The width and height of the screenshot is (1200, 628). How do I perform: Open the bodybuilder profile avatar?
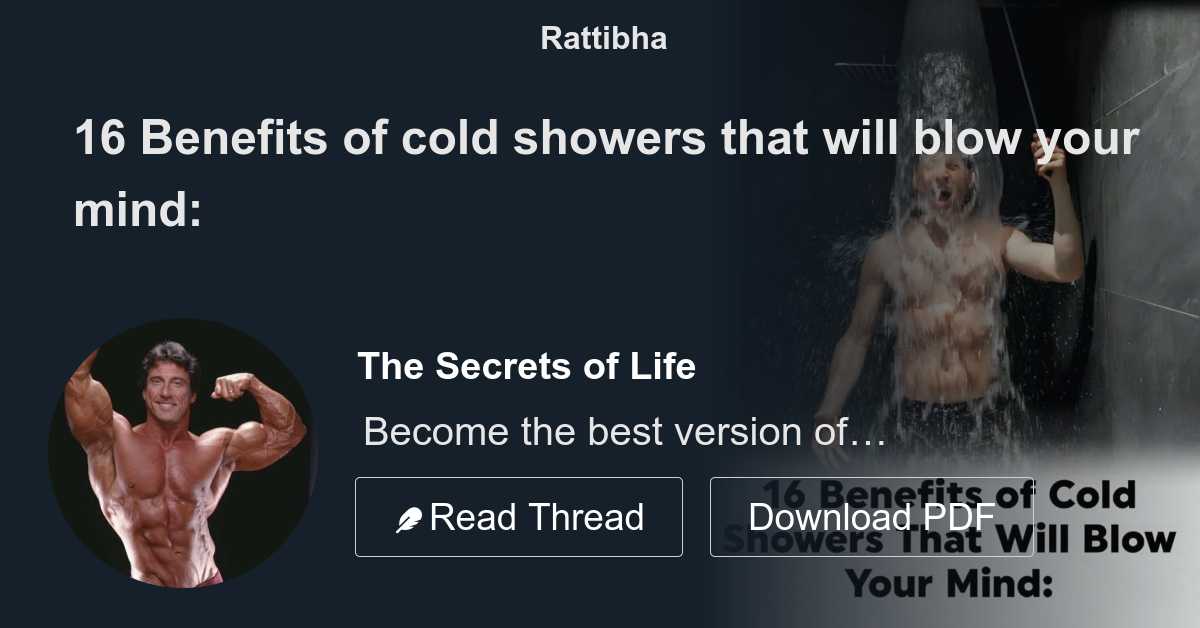tap(183, 452)
